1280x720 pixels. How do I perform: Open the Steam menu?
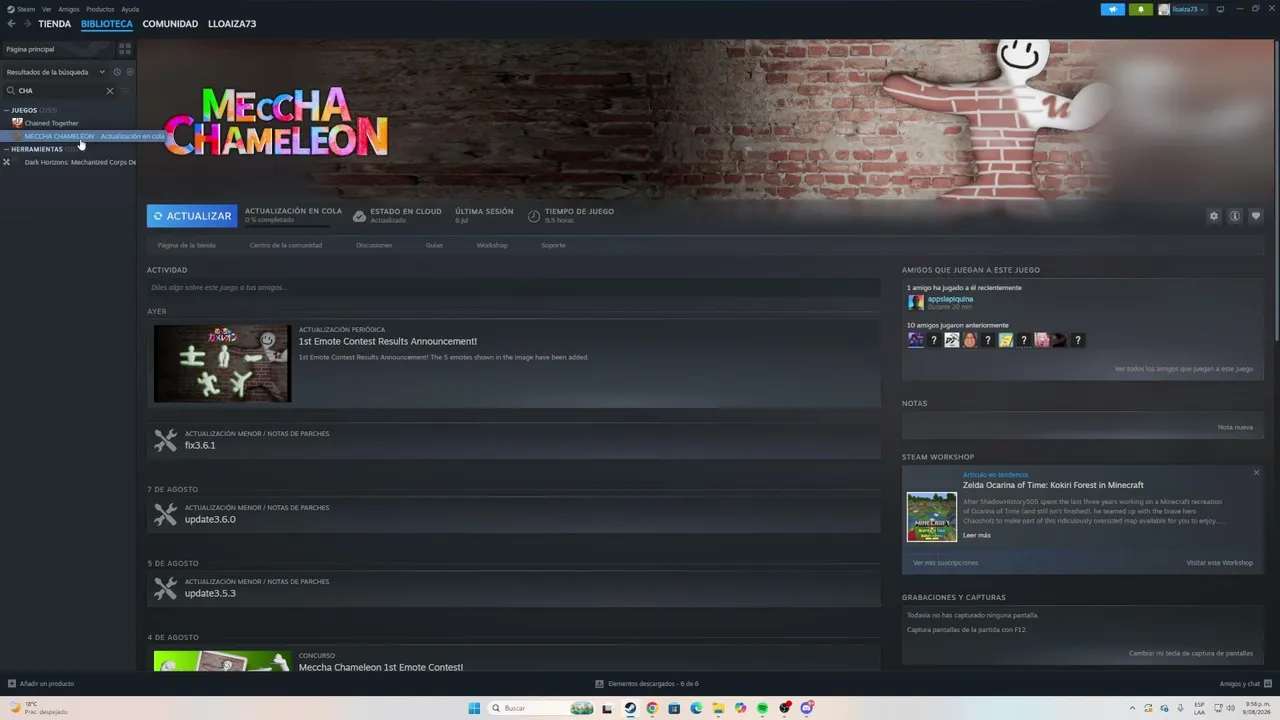coord(26,9)
